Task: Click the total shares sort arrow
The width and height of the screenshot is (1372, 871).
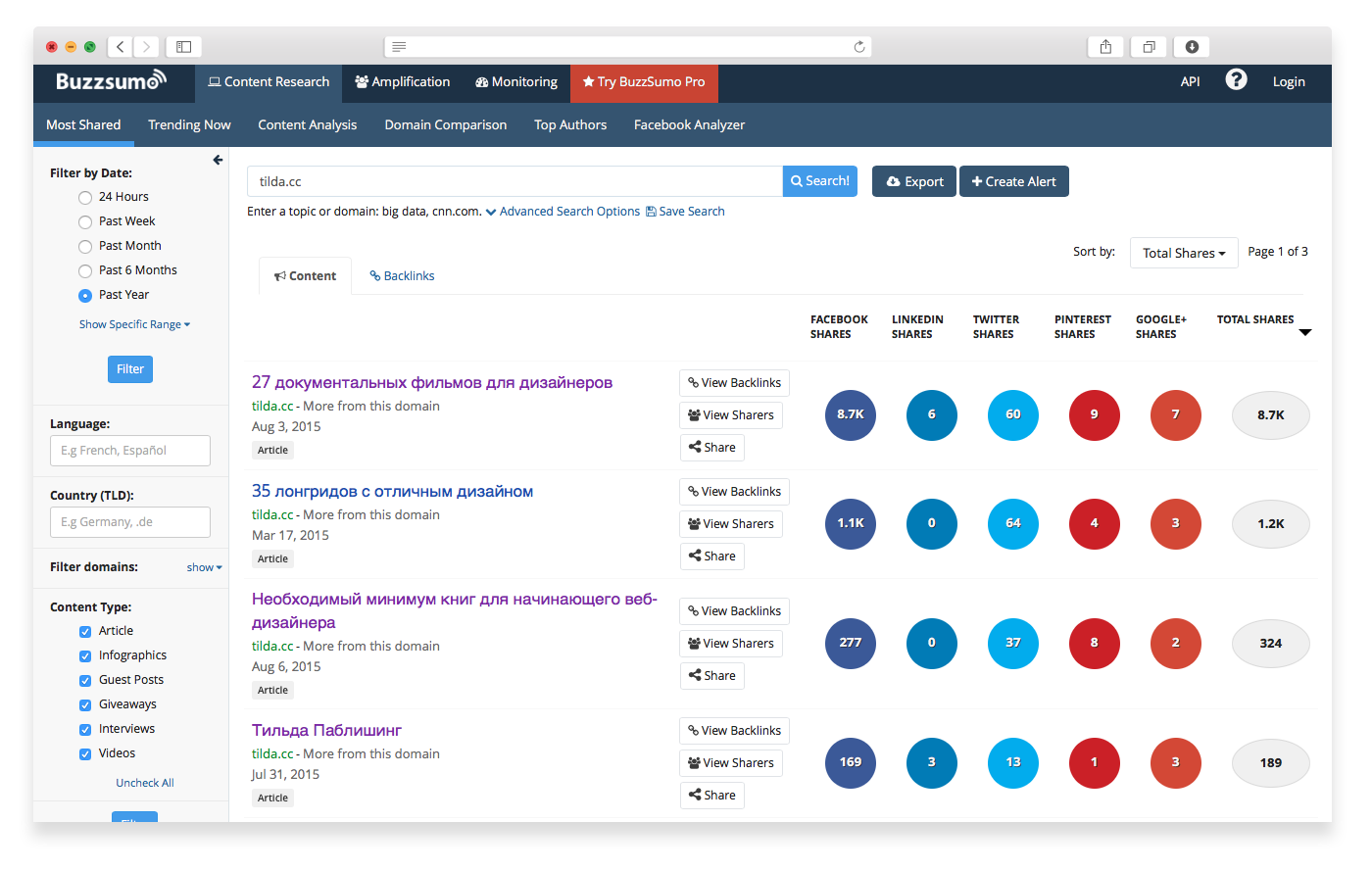Action: point(1304,333)
